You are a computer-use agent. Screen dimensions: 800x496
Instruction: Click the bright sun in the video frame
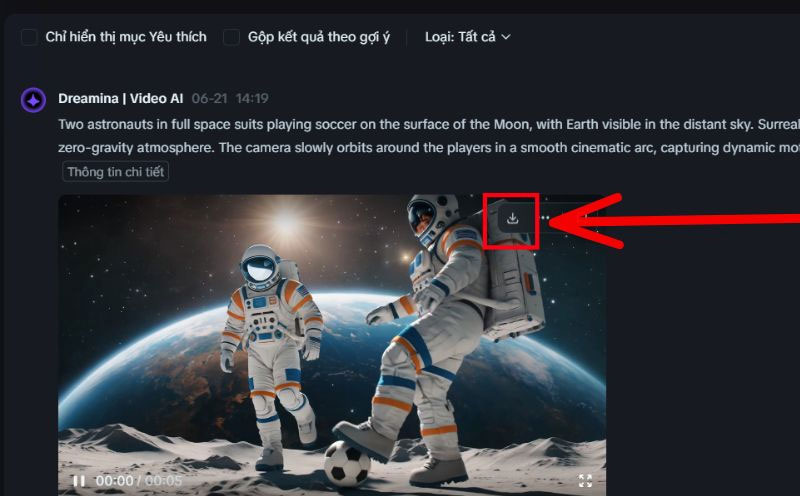coord(286,224)
